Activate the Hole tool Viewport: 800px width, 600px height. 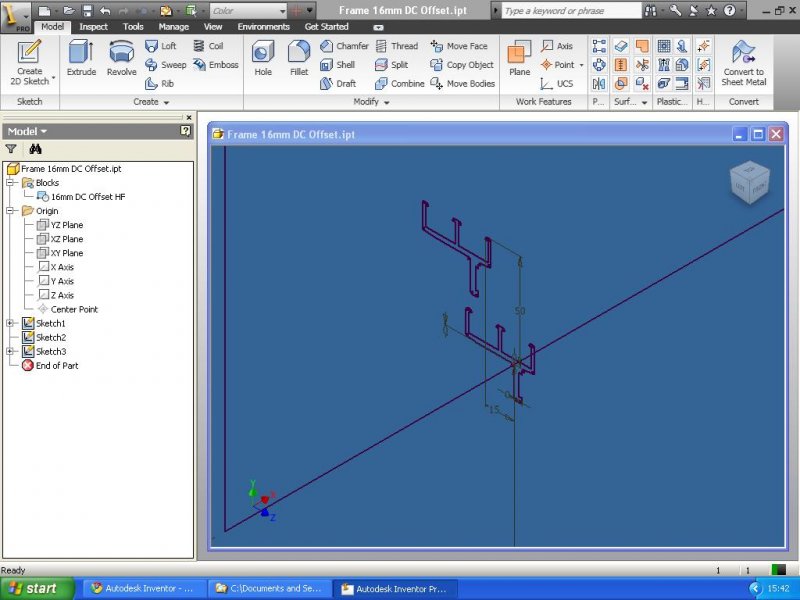pos(263,59)
